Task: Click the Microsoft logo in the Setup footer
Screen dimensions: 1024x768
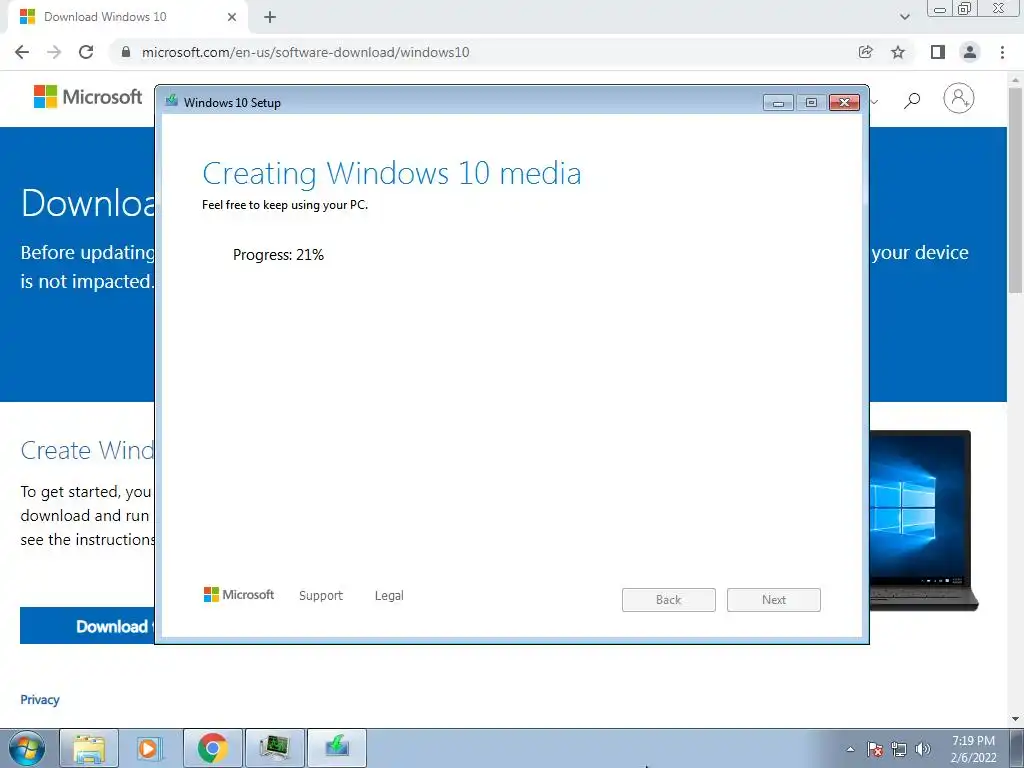Action: tap(239, 595)
